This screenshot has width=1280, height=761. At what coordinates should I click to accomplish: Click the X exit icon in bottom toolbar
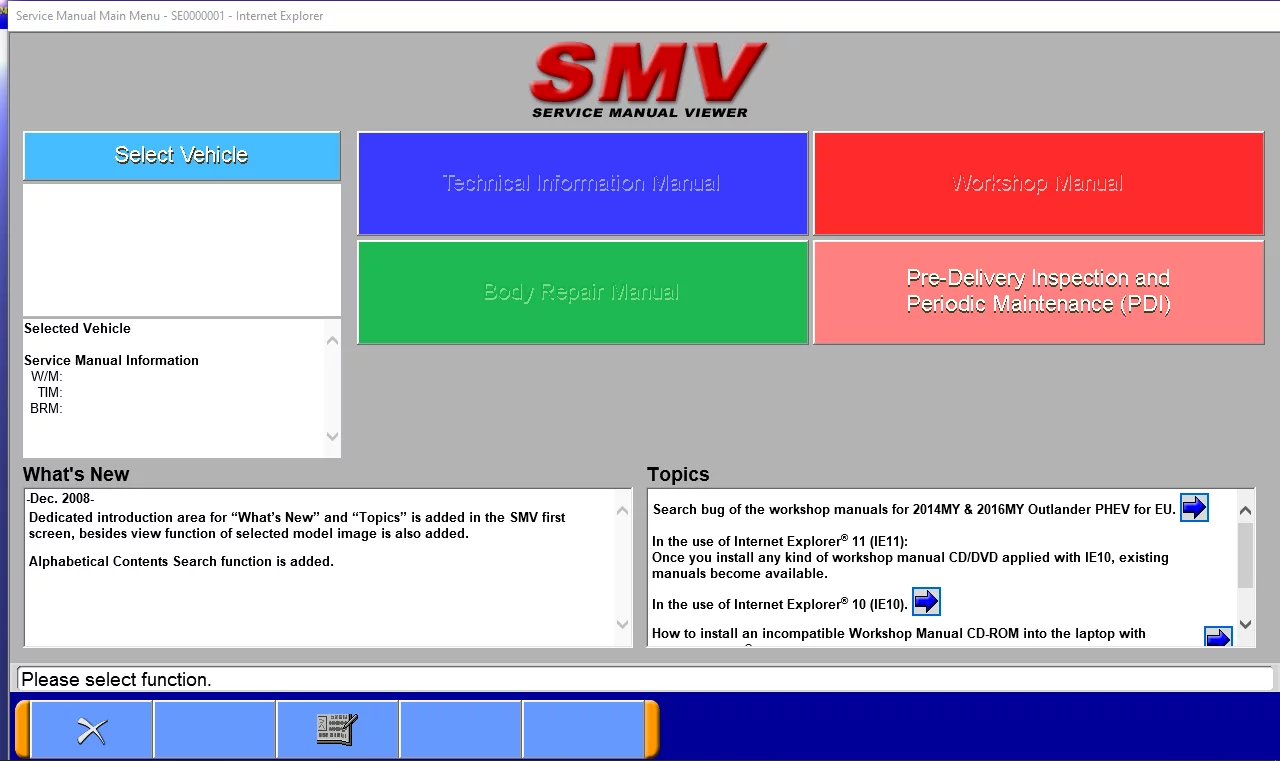pyautogui.click(x=92, y=731)
